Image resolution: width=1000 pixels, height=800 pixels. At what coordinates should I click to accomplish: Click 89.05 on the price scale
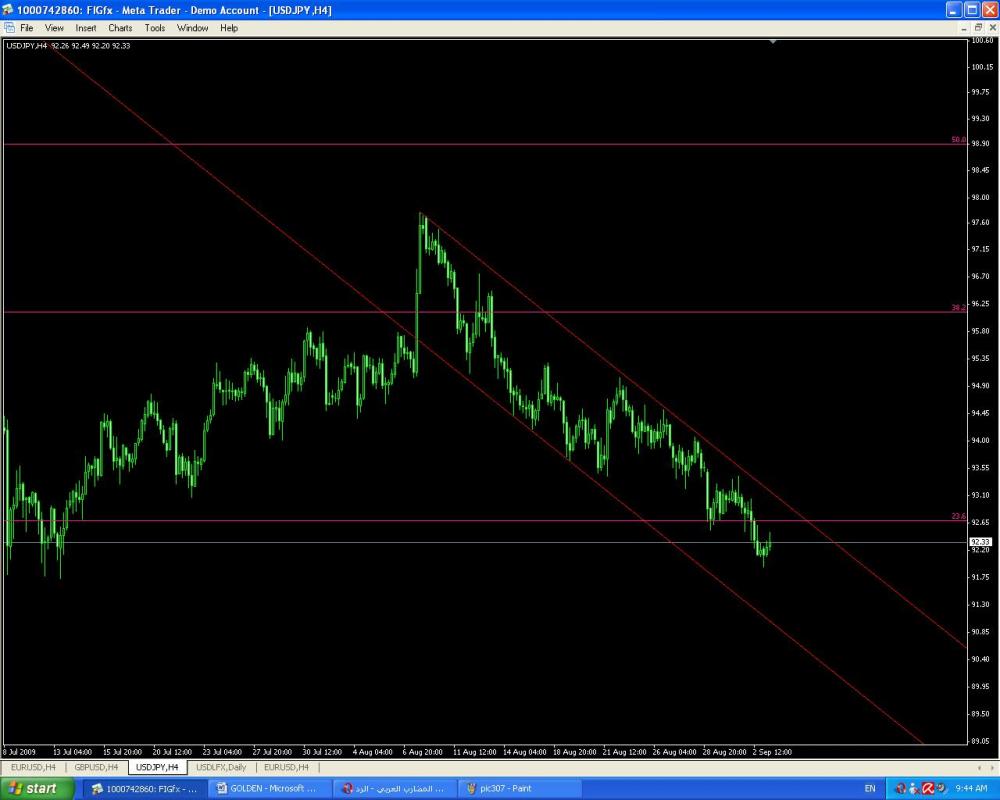980,741
